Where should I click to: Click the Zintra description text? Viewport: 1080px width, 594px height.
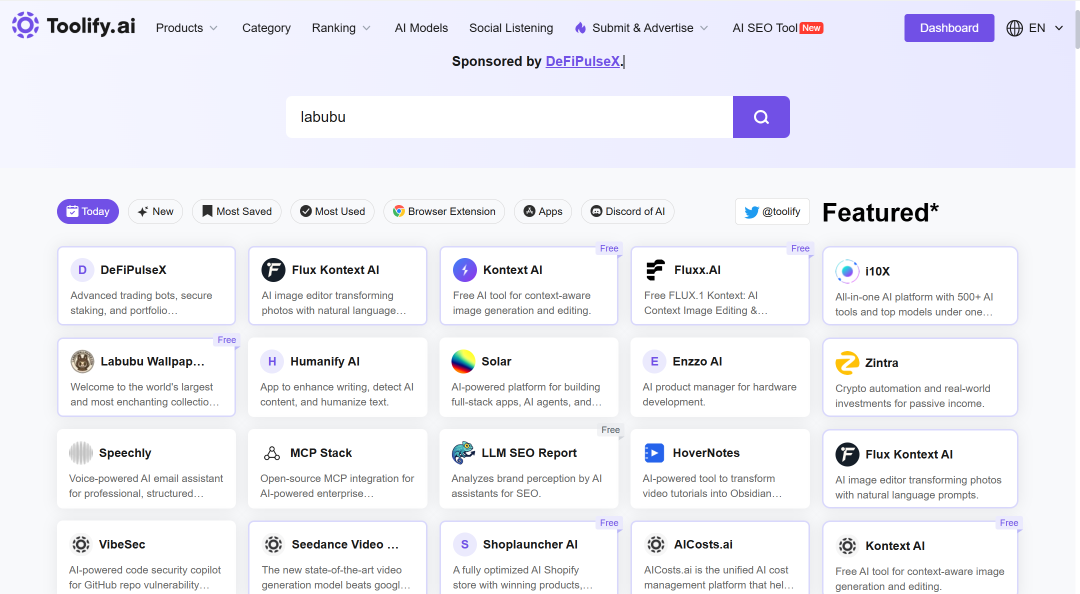tap(912, 396)
